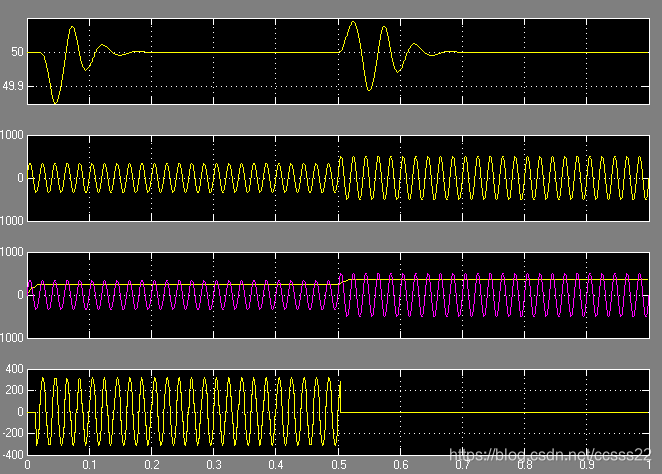Select the second plot showing the yellow sine wave

pos(338,178)
